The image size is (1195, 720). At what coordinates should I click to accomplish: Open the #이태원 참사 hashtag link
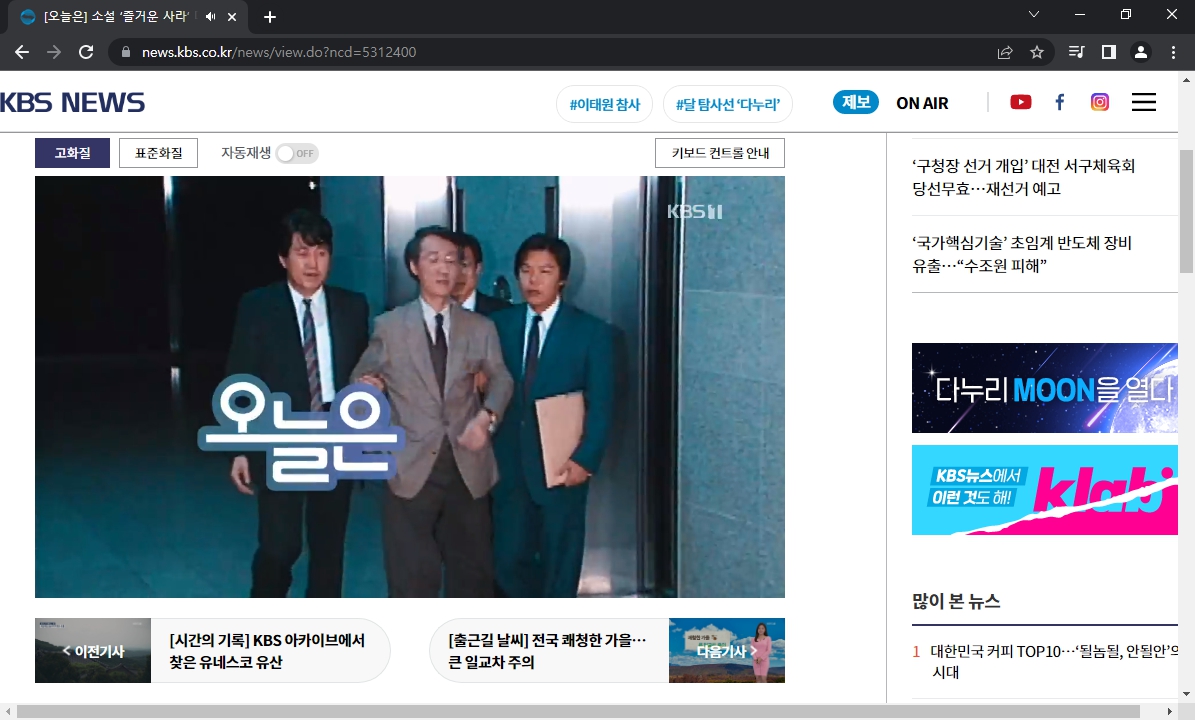click(x=605, y=104)
